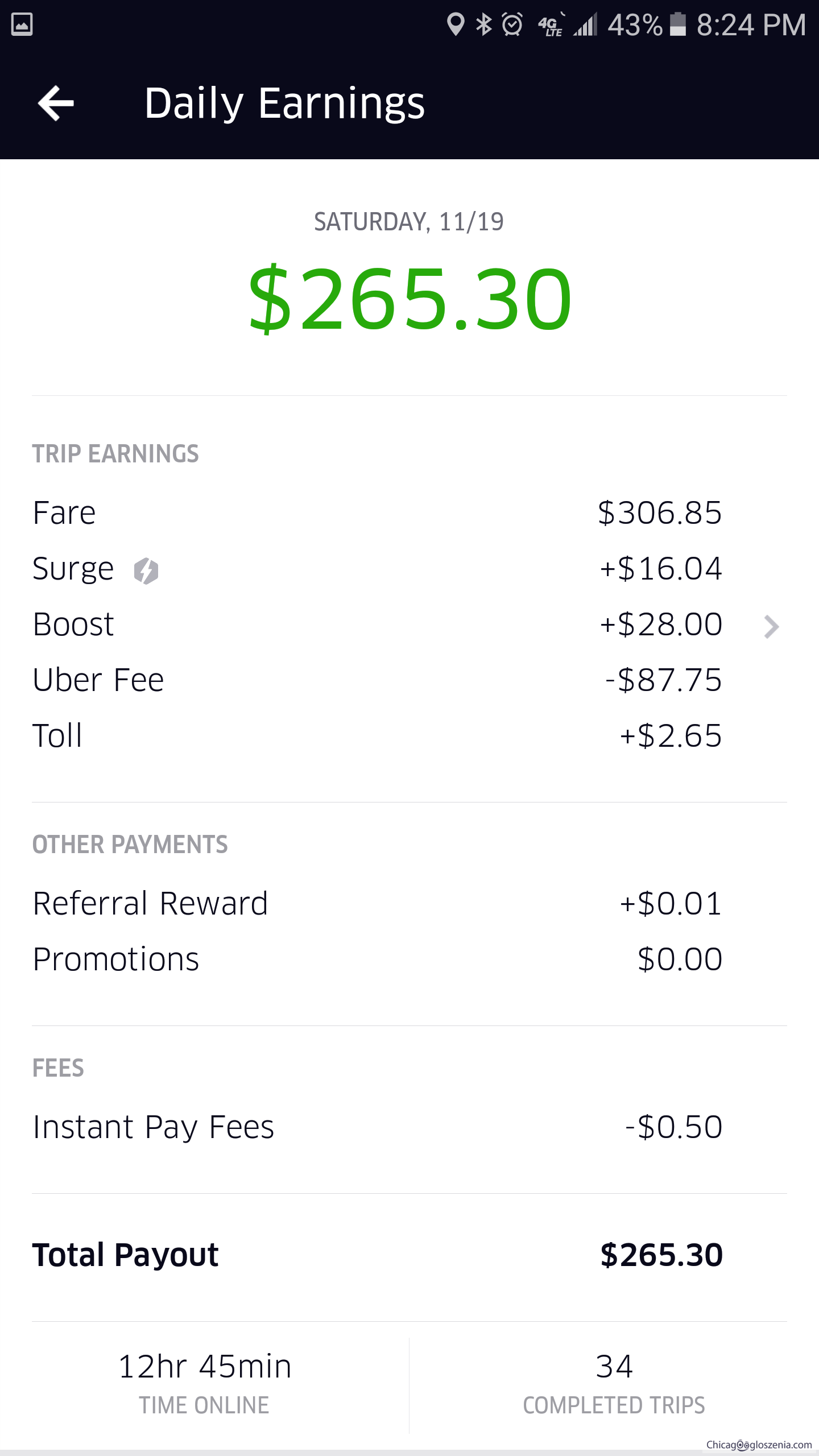Tap the alarm clock status icon
The height and width of the screenshot is (1456, 819).
click(512, 24)
